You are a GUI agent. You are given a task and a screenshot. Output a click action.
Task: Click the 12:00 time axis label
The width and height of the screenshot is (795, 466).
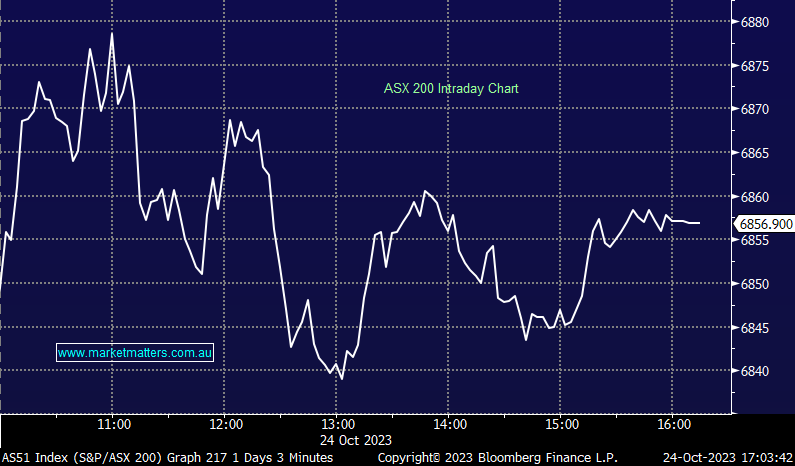pyautogui.click(x=225, y=425)
